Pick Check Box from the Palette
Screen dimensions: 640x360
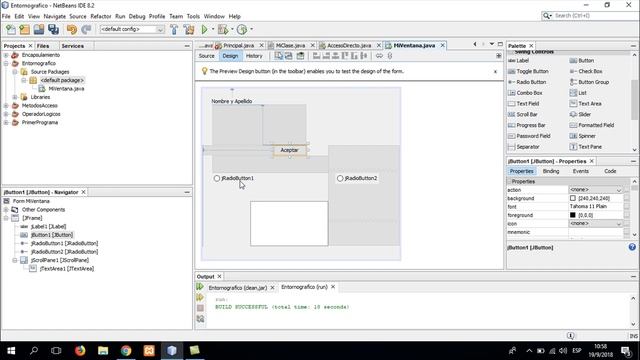click(x=586, y=71)
